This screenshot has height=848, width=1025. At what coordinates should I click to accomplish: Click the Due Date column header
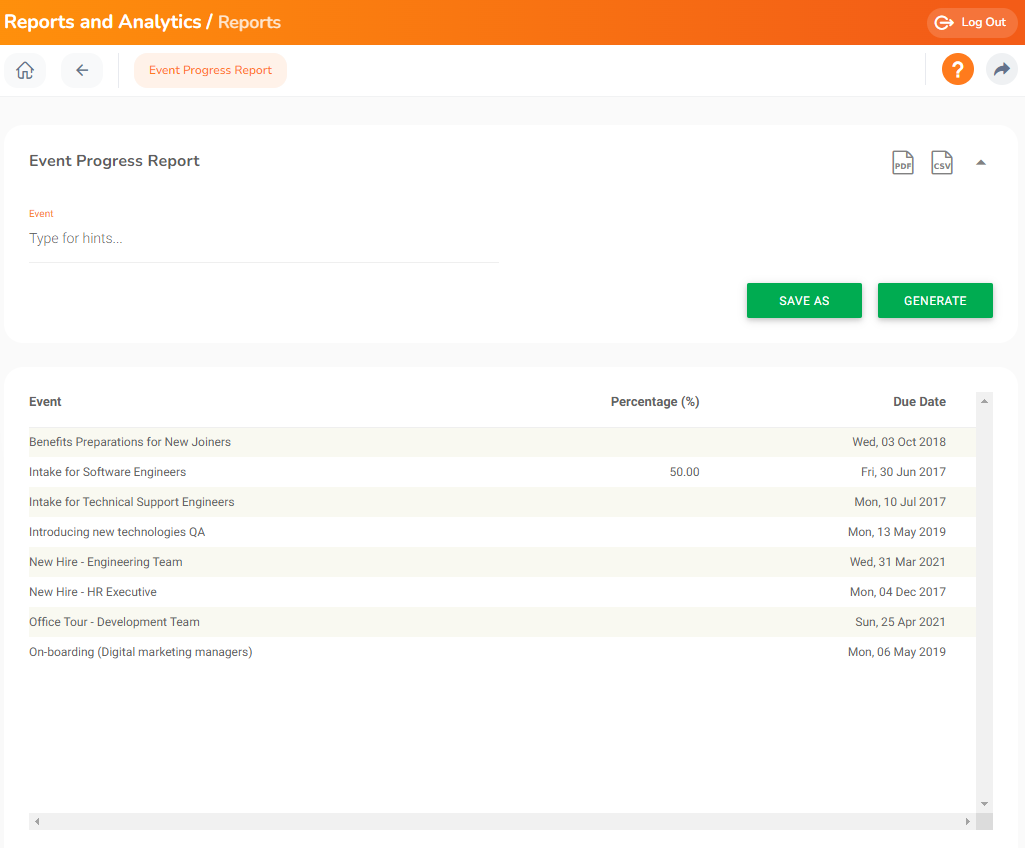[x=919, y=401]
